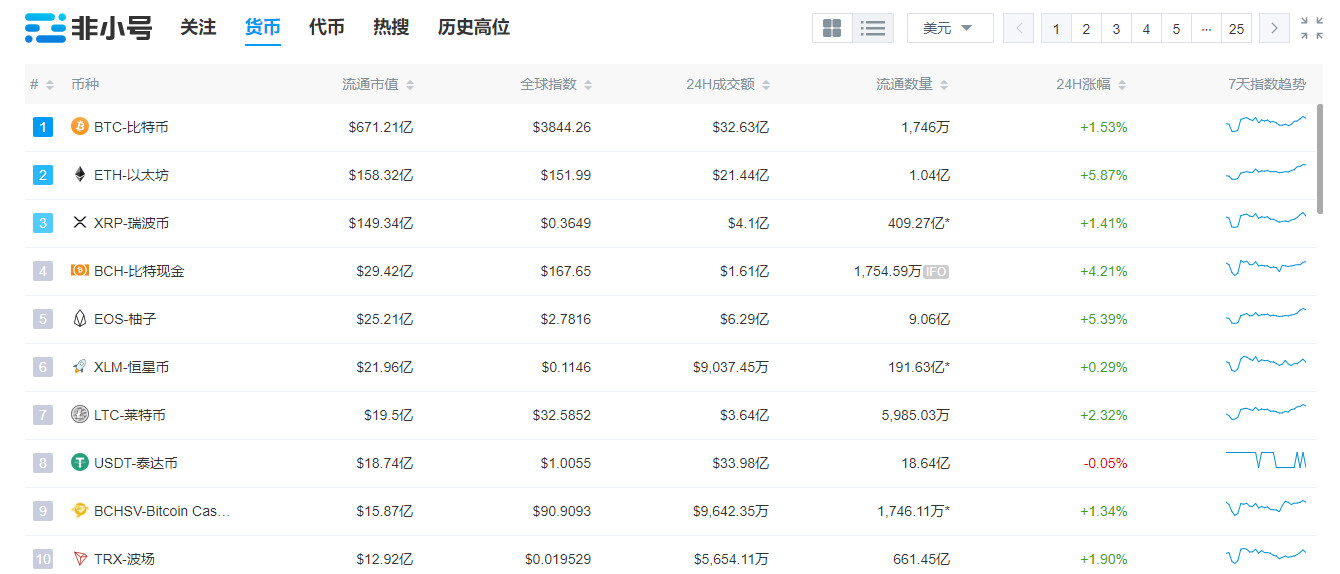Click pagination ellipsis button
The image size is (1340, 574).
[x=1206, y=28]
